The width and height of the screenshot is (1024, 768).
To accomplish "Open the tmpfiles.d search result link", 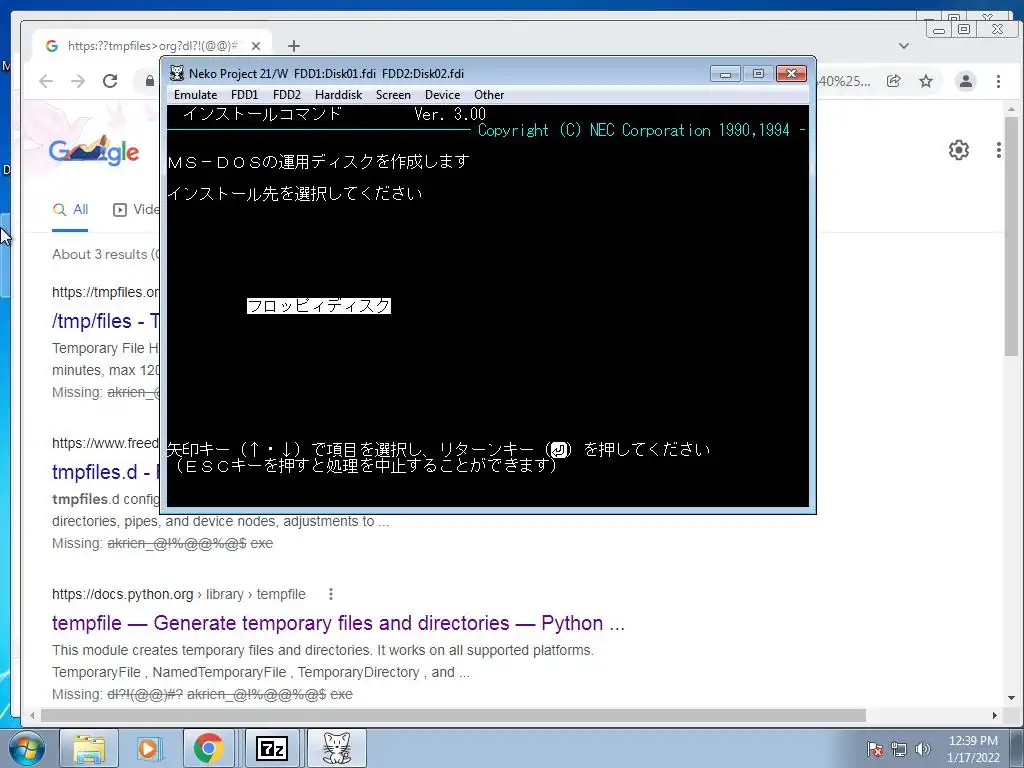I will [106, 472].
